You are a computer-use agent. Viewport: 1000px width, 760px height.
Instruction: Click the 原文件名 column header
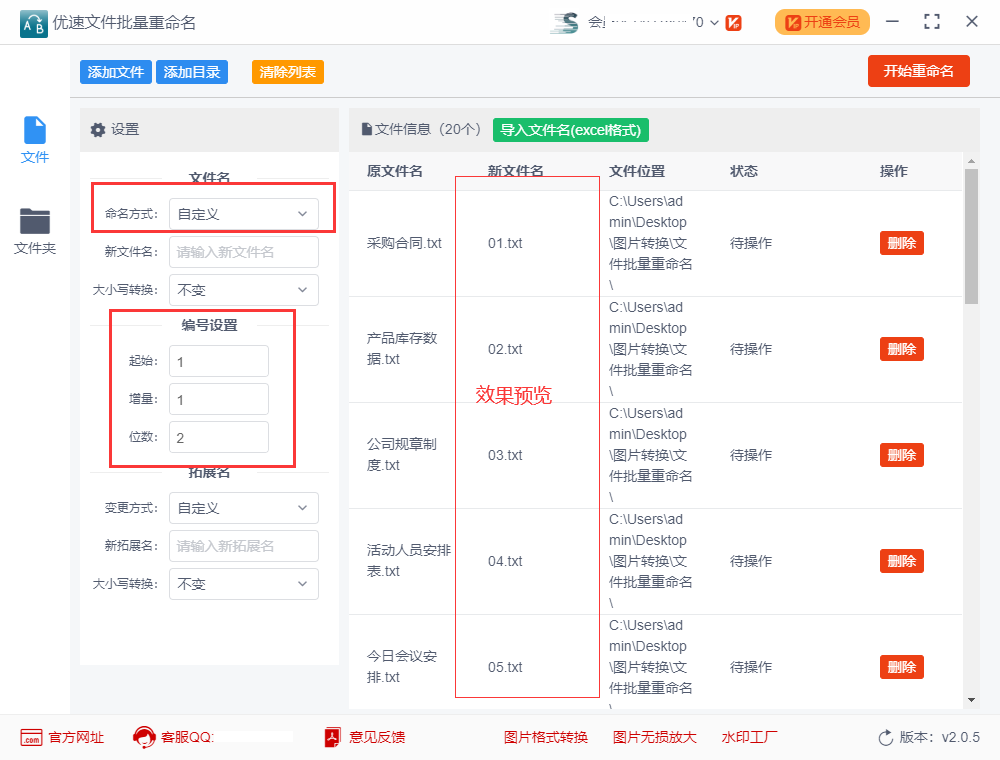pyautogui.click(x=395, y=171)
